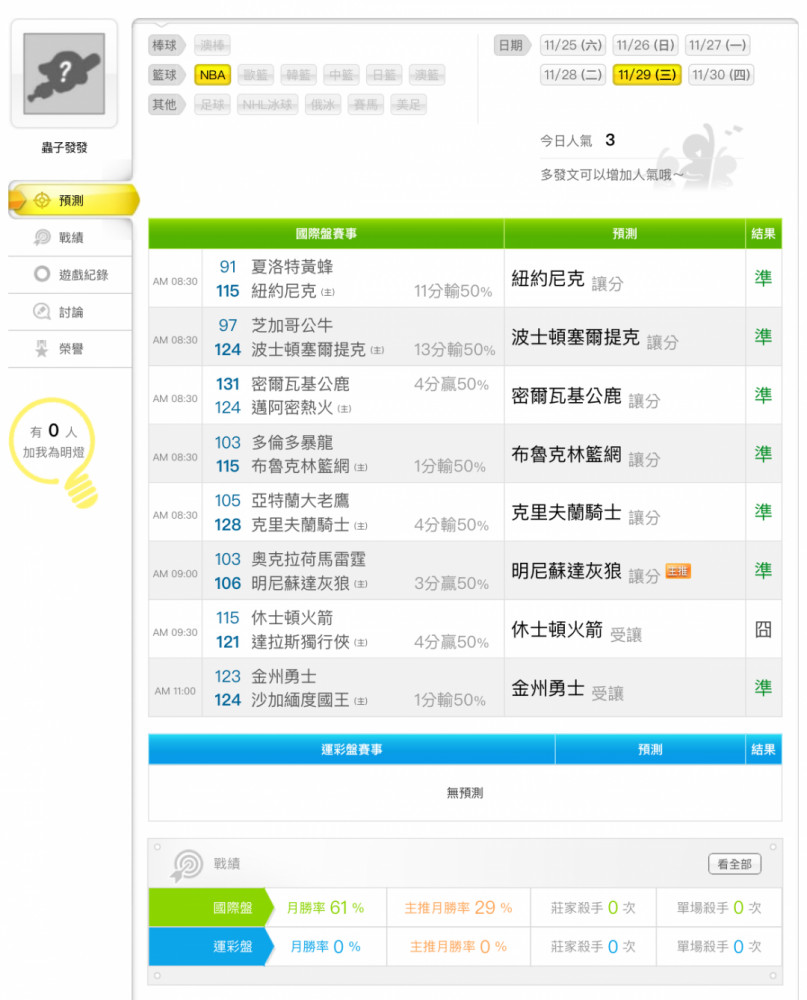Select the 賽馬 filter
This screenshot has height=1000, width=807.
366,104
